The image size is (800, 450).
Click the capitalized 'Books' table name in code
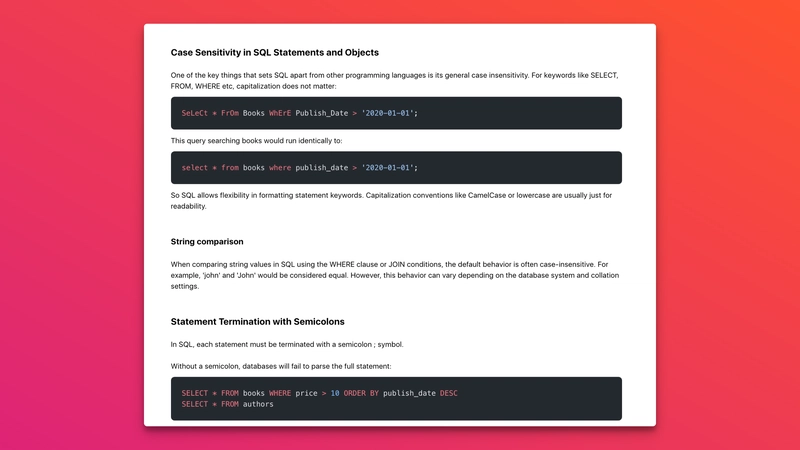pyautogui.click(x=254, y=113)
